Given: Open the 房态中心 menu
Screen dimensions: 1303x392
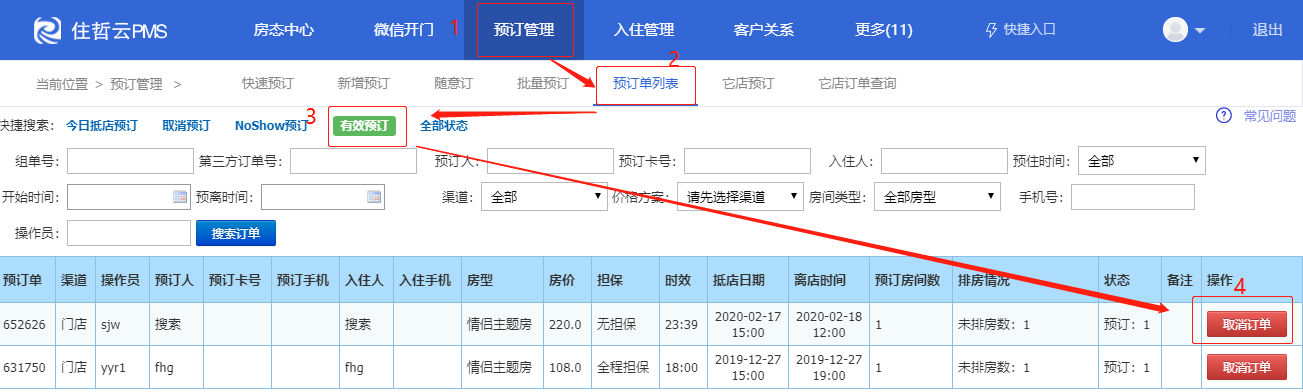Looking at the screenshot, I should [x=284, y=30].
